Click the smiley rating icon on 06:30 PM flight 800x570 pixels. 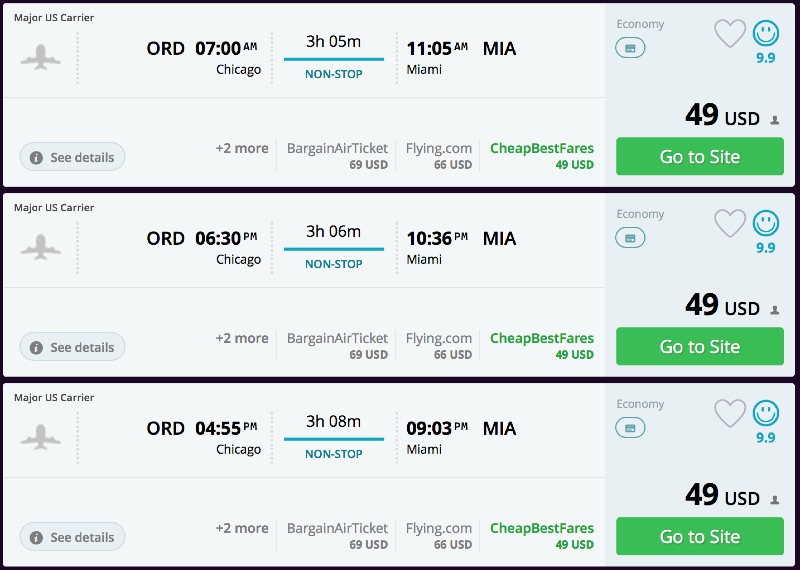tap(766, 224)
